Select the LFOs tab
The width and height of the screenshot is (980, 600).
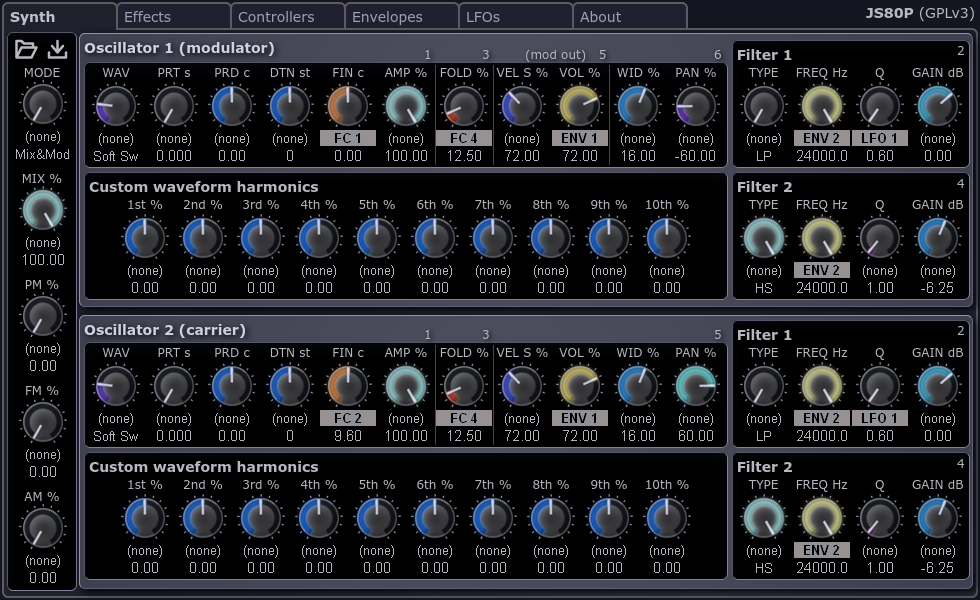point(516,16)
